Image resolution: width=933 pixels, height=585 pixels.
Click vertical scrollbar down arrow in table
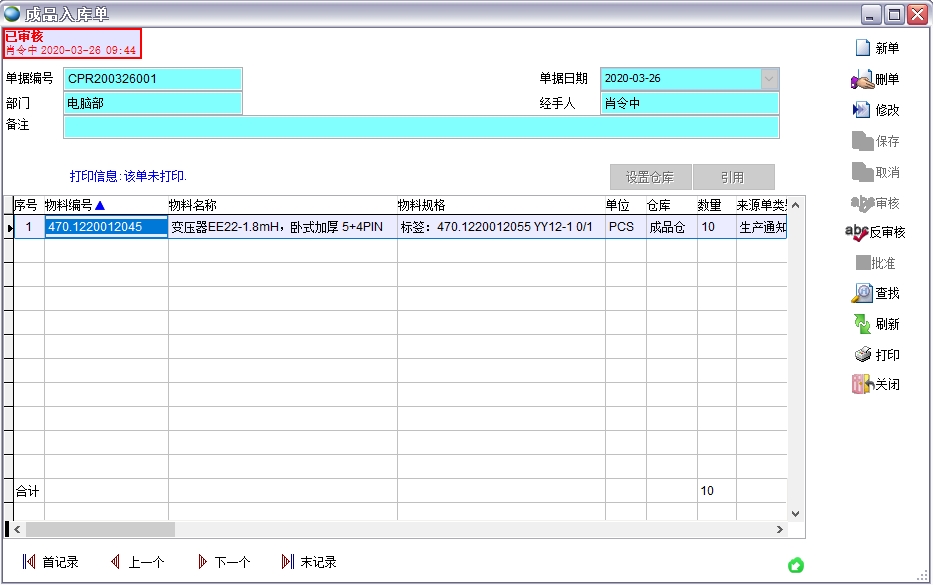coord(796,513)
